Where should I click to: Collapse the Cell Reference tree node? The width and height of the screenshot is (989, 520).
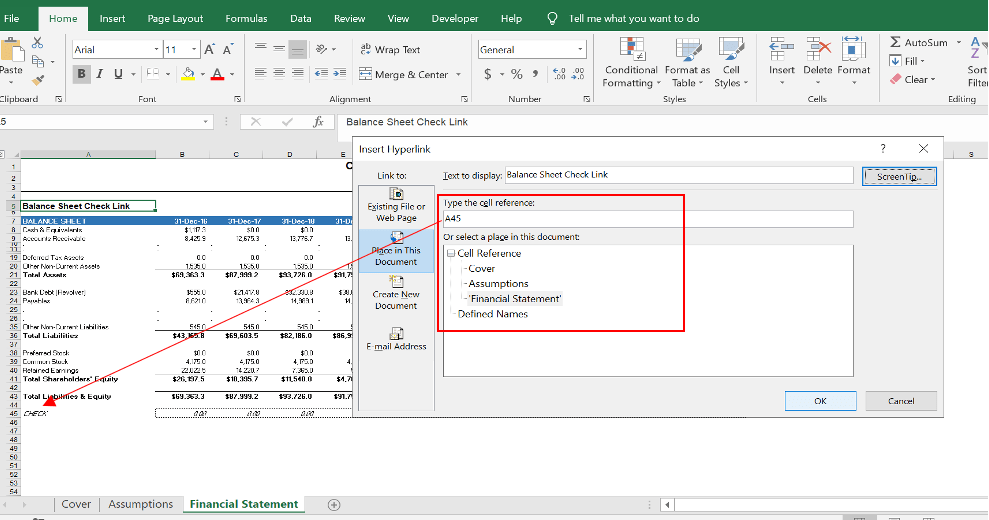point(451,253)
